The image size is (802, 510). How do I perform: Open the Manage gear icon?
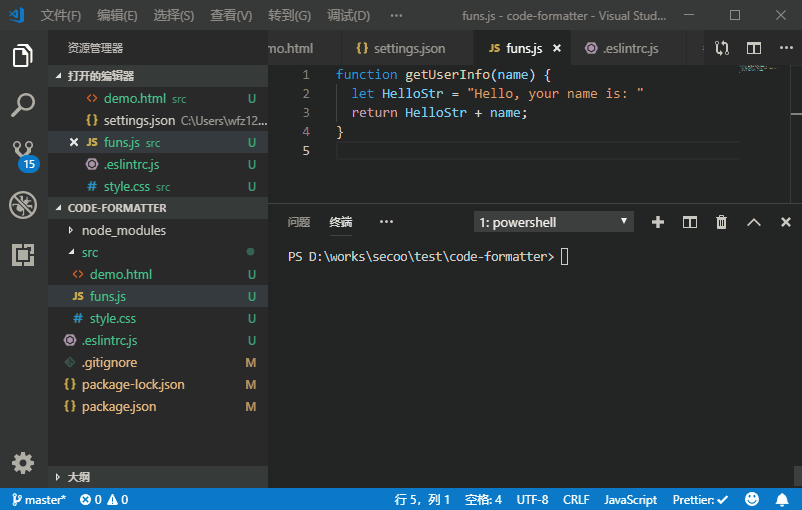[23, 463]
